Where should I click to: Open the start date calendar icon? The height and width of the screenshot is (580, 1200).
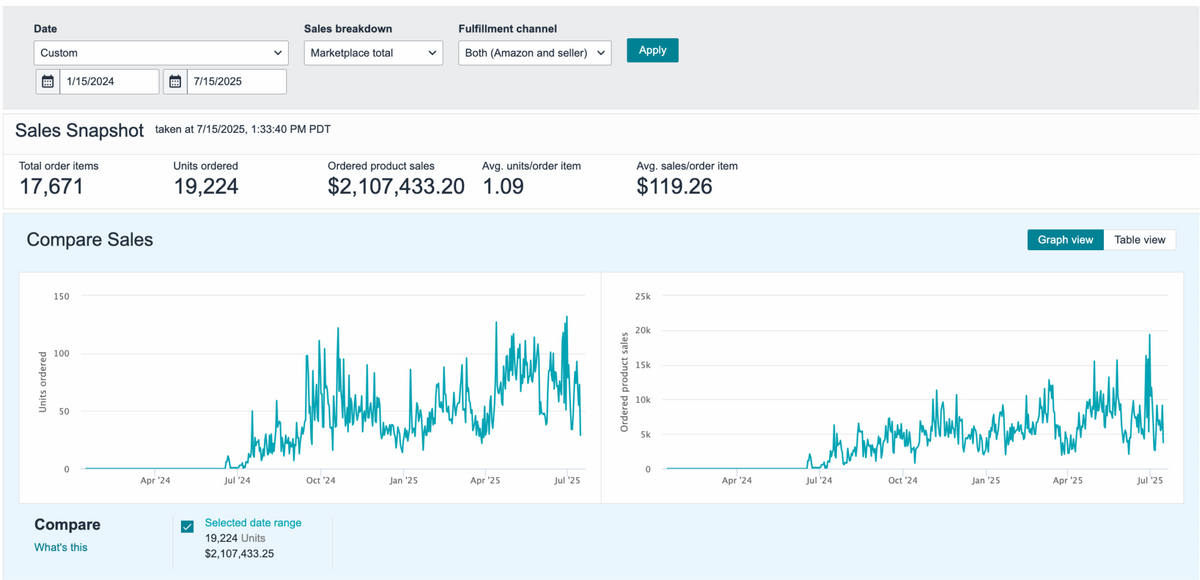click(47, 82)
